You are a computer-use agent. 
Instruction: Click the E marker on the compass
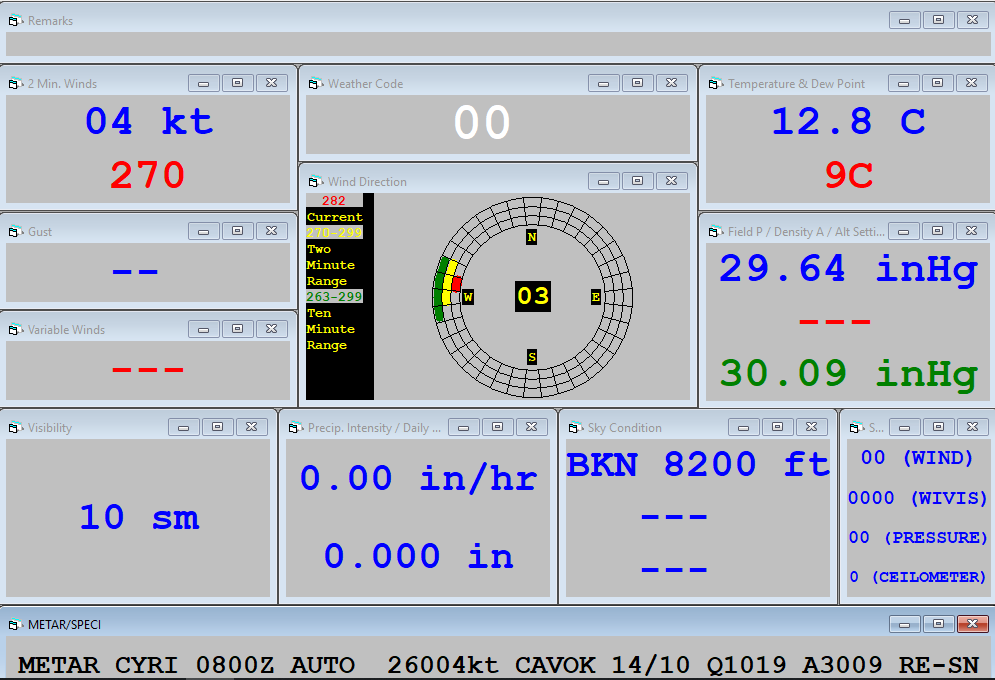[595, 297]
